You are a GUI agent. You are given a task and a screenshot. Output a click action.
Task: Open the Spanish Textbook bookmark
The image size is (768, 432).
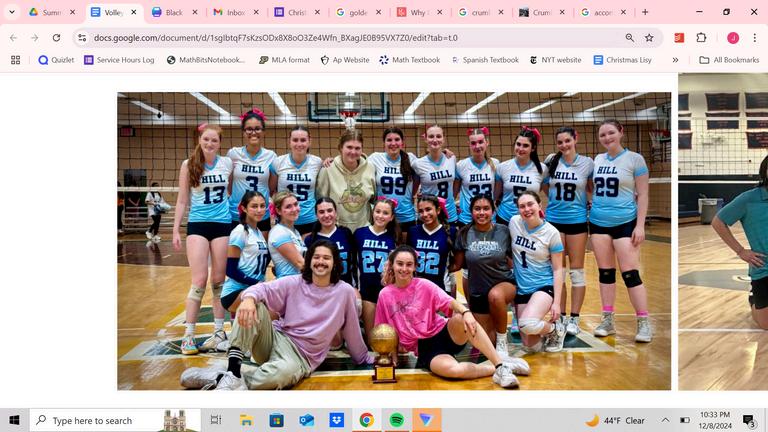click(485, 60)
